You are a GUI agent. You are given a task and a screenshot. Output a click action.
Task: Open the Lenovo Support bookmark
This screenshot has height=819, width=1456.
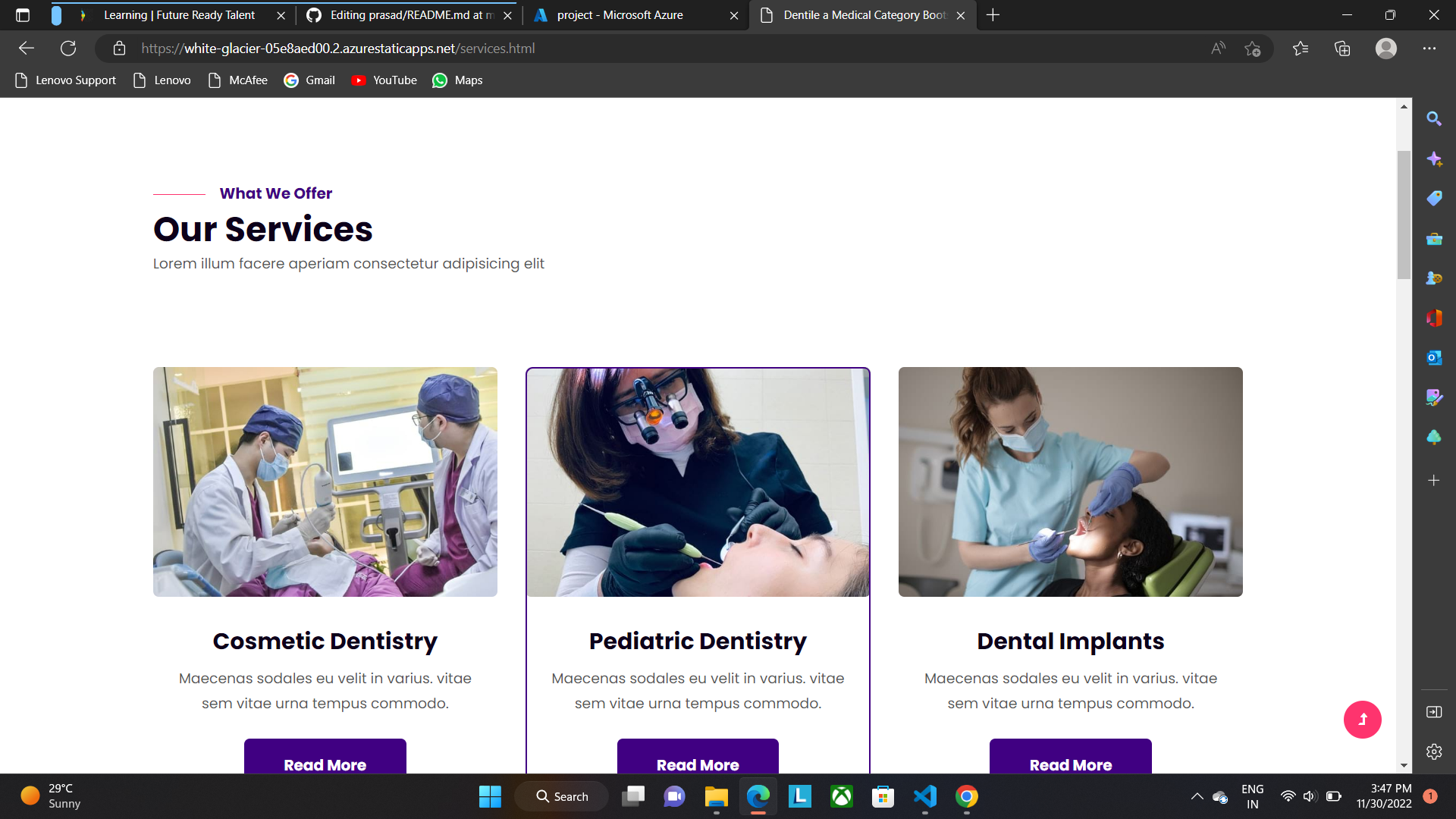(65, 80)
